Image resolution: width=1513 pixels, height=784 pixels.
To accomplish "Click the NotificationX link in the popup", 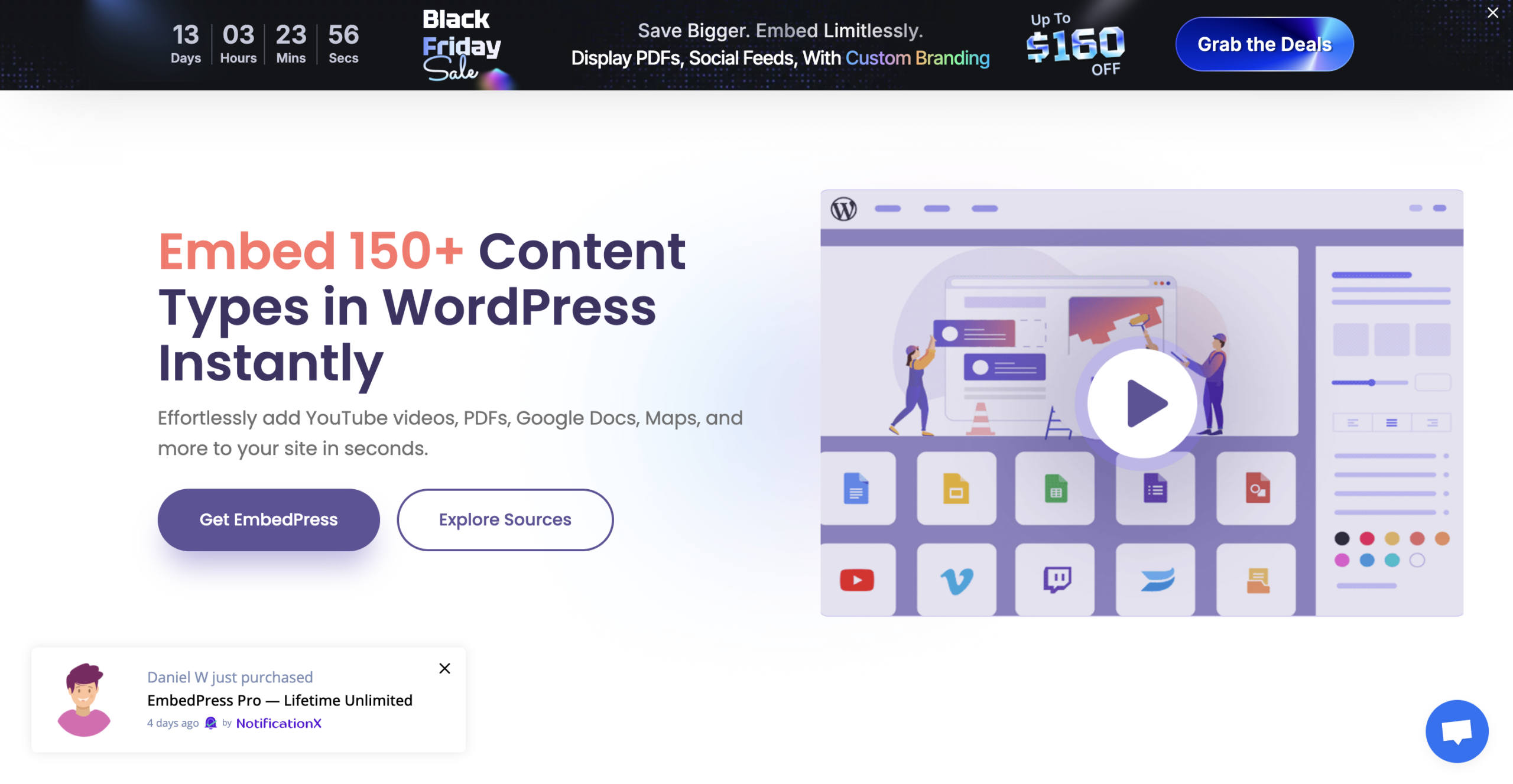I will 278,723.
